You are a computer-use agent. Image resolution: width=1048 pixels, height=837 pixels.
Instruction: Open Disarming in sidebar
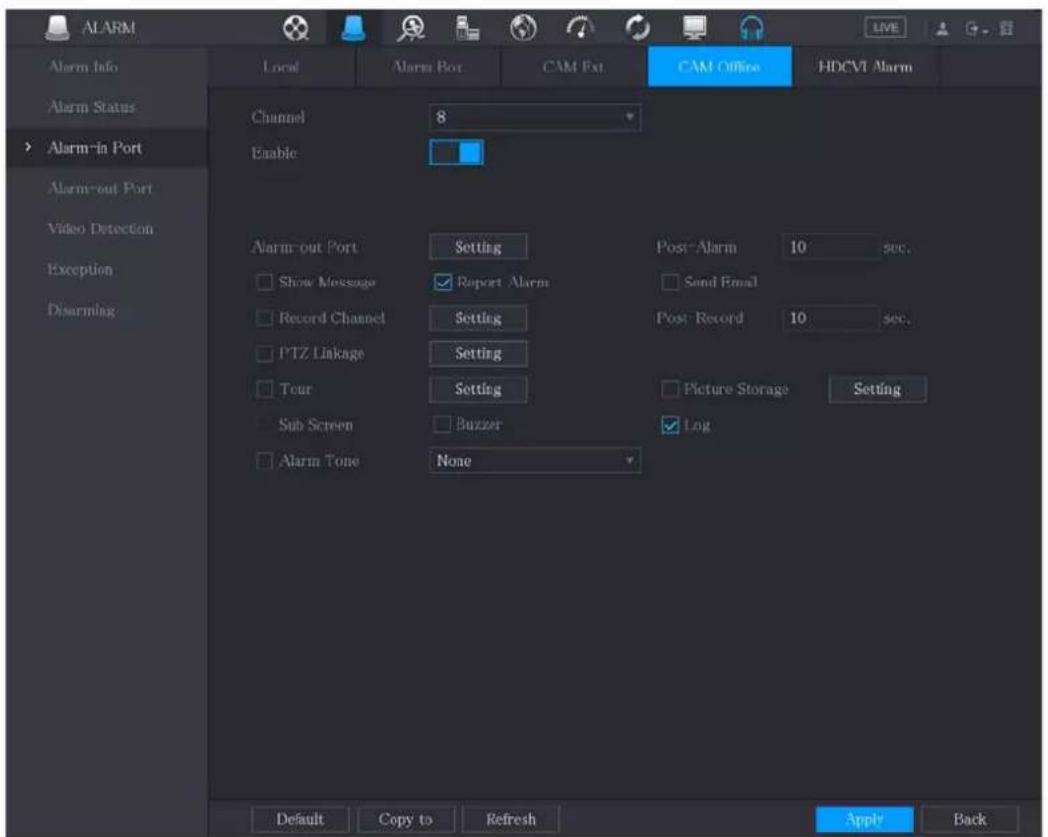tap(82, 310)
